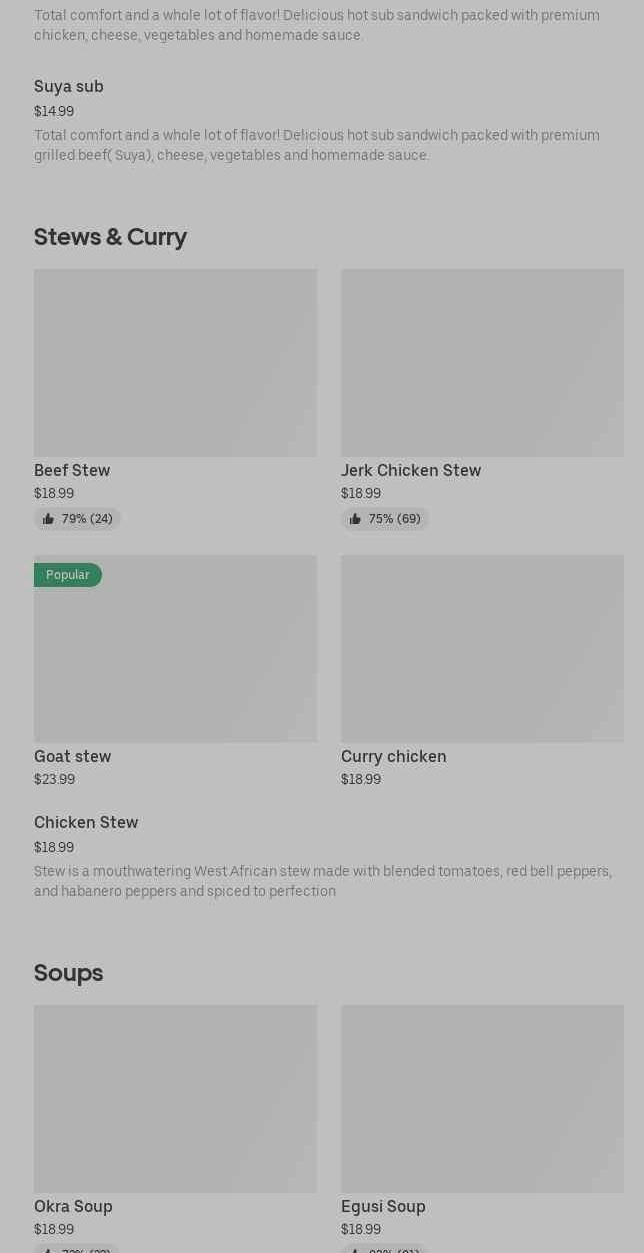The image size is (644, 1253).
Task: Open the Curry chicken photo
Action: click(482, 648)
